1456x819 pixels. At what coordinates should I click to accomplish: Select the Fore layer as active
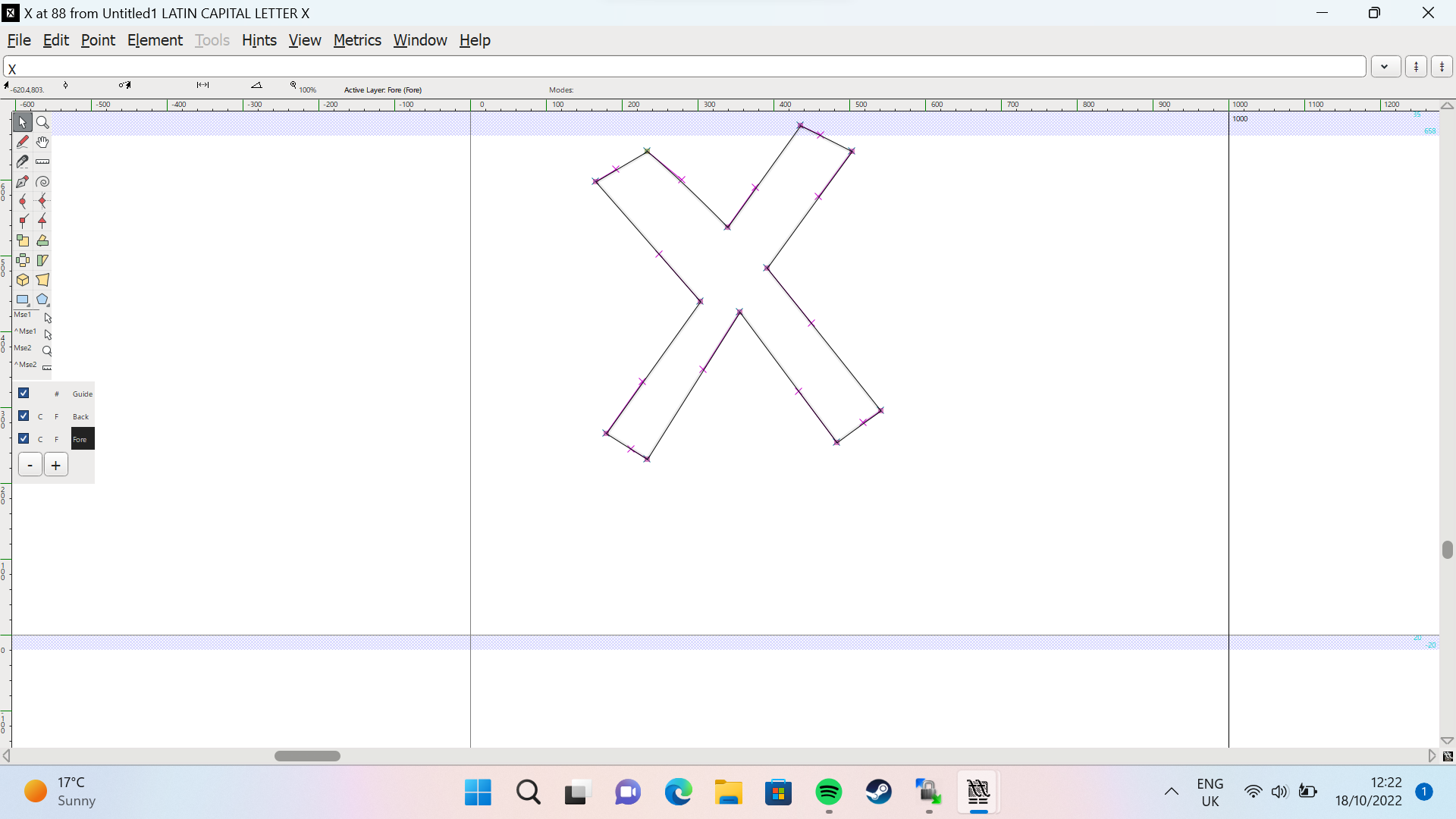pos(83,439)
